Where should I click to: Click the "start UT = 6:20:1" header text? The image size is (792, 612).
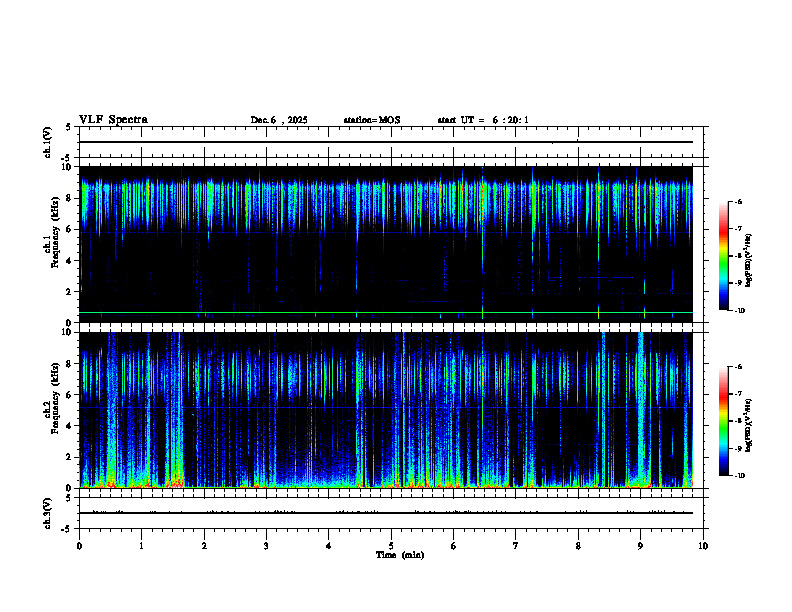coord(483,120)
